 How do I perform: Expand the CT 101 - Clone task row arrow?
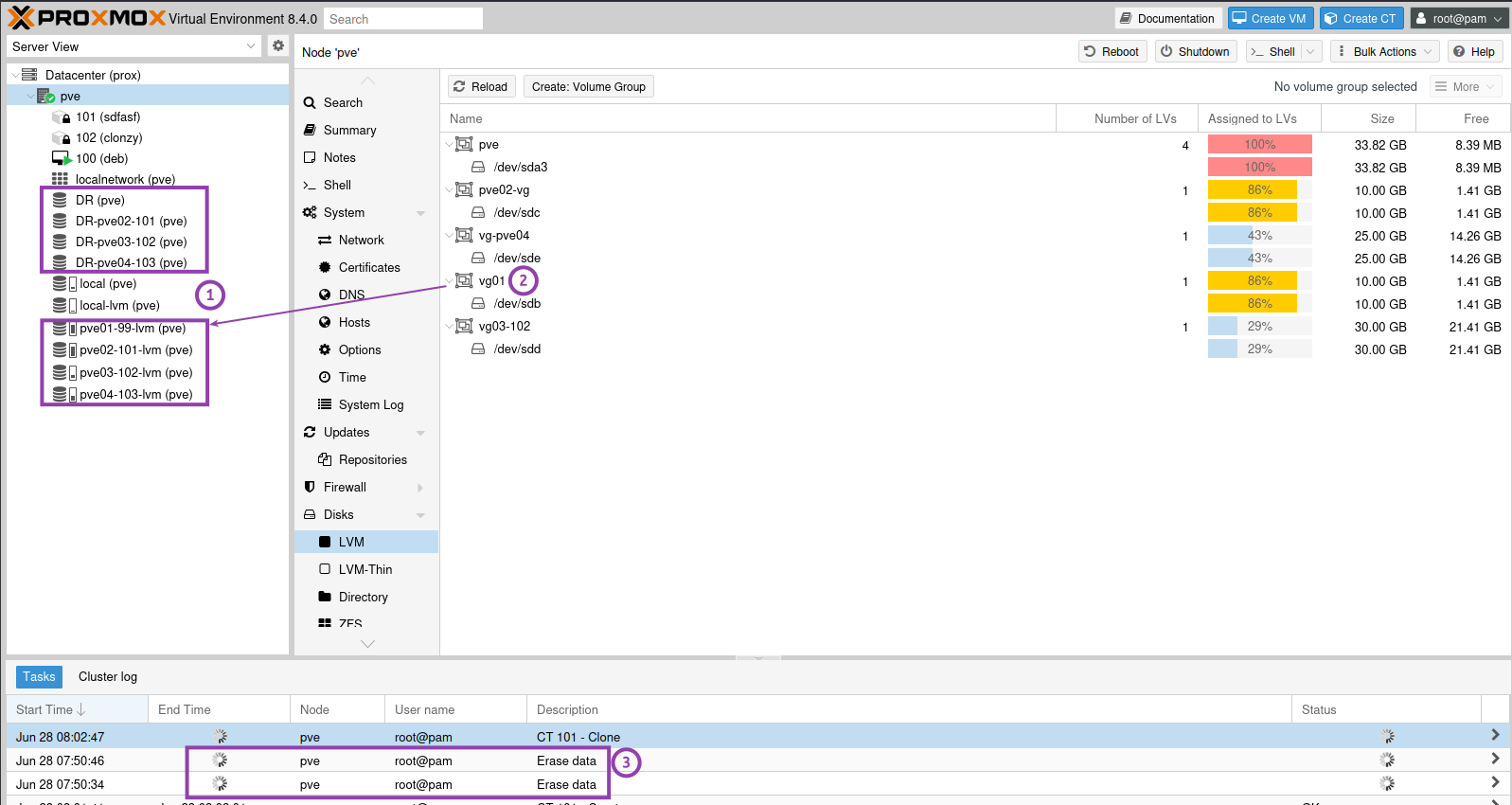click(1495, 736)
